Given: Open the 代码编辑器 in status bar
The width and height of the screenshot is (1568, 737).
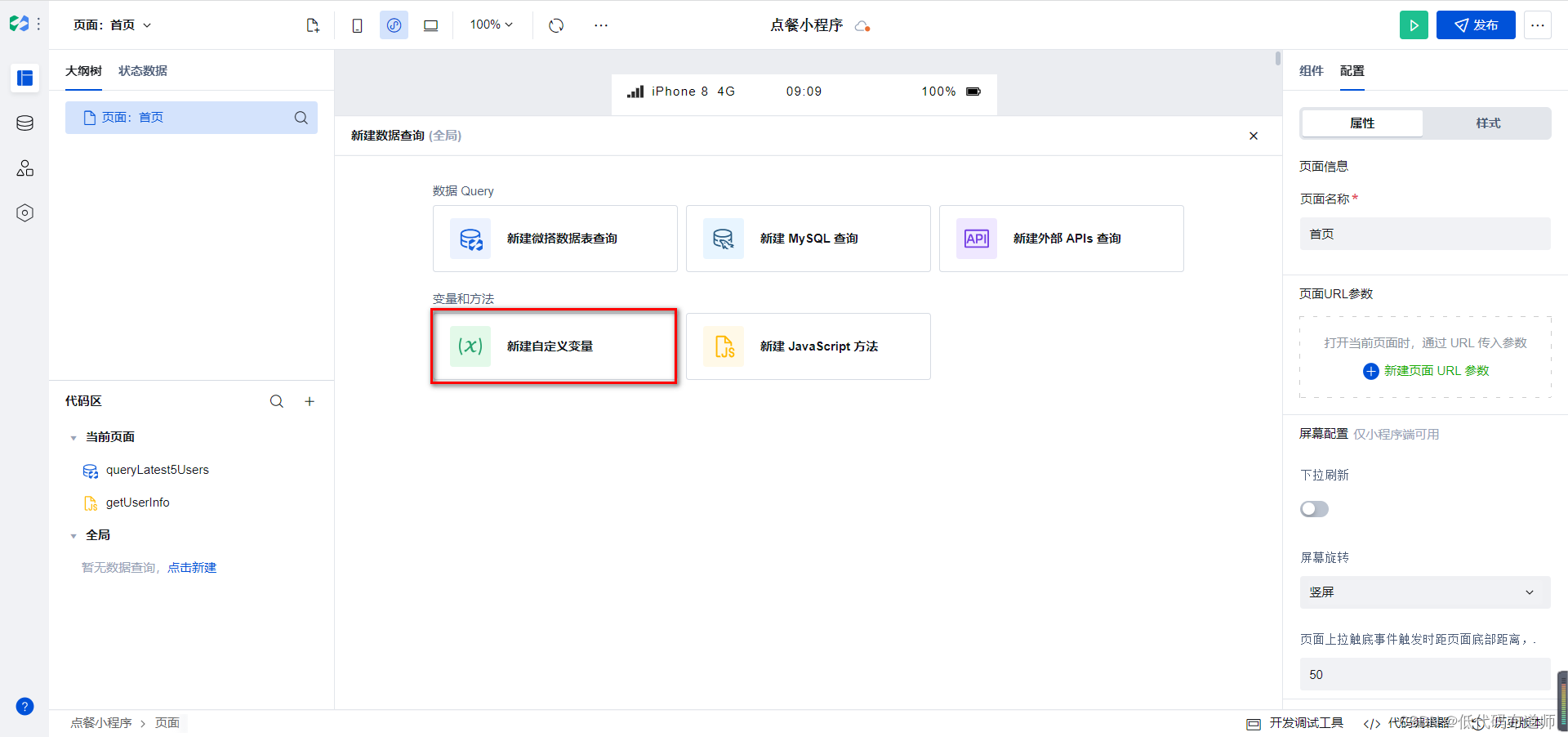Looking at the screenshot, I should tap(1406, 723).
